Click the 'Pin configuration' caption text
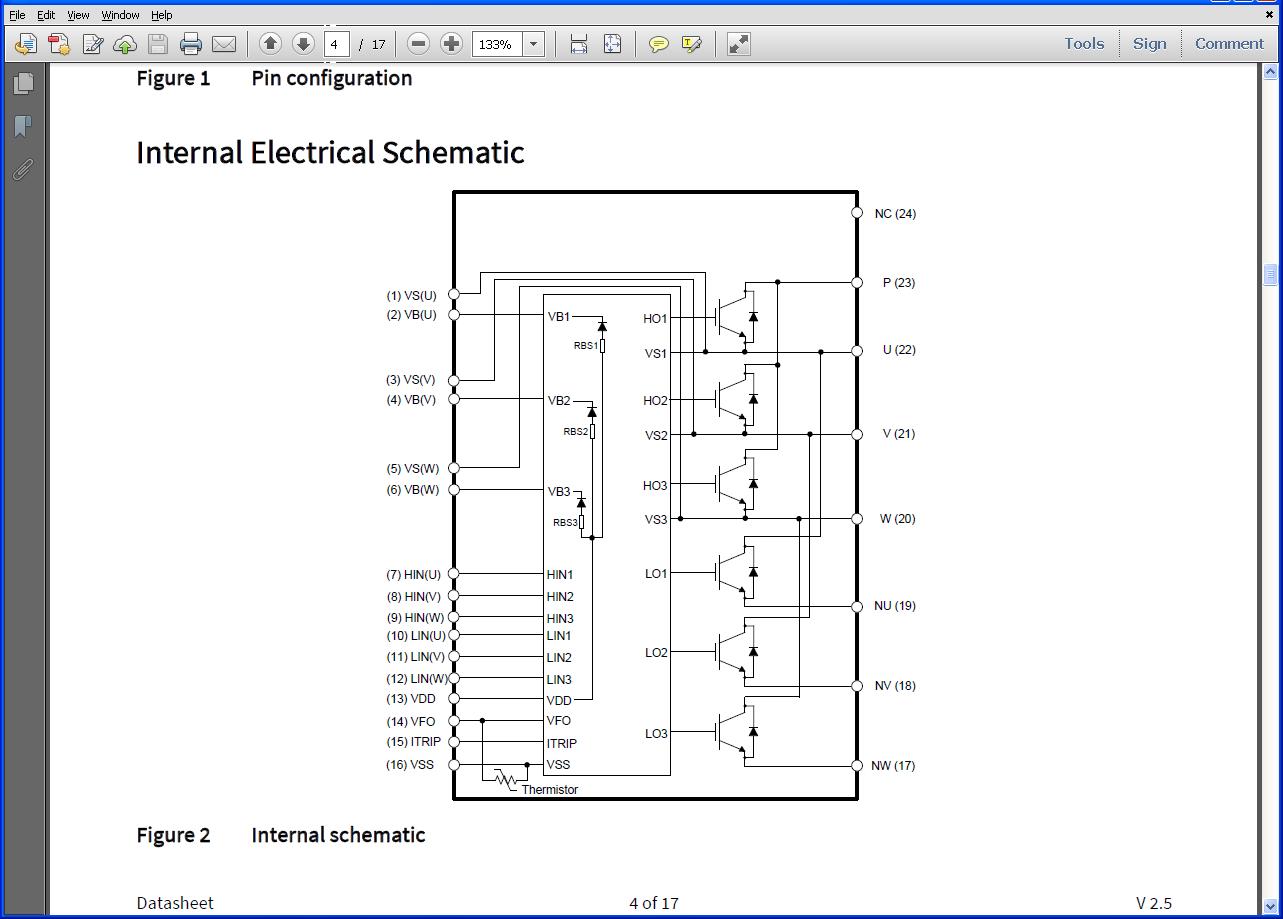Viewport: 1283px width, 919px height. 332,78
